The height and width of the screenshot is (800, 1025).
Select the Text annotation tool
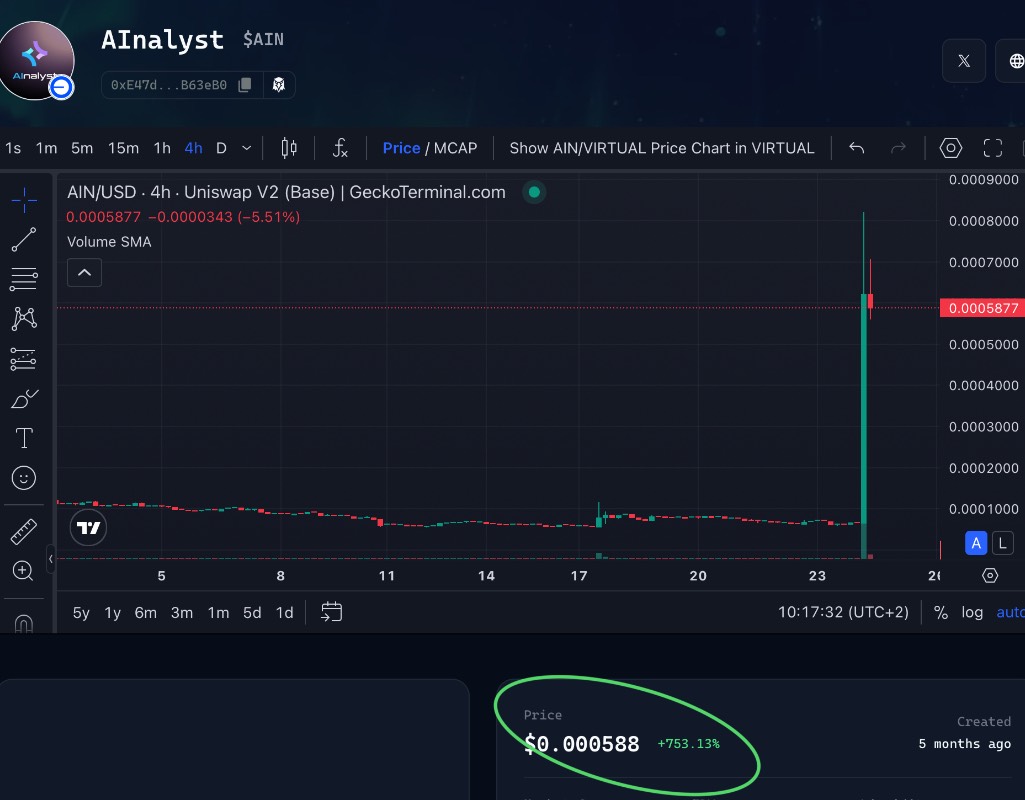24,438
